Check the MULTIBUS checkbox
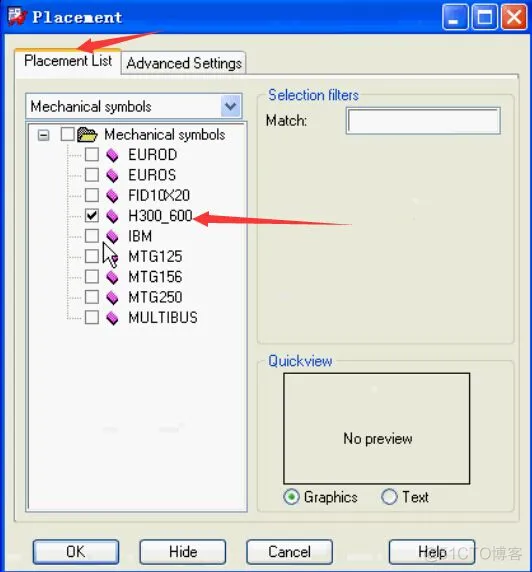The width and height of the screenshot is (532, 572). [92, 317]
